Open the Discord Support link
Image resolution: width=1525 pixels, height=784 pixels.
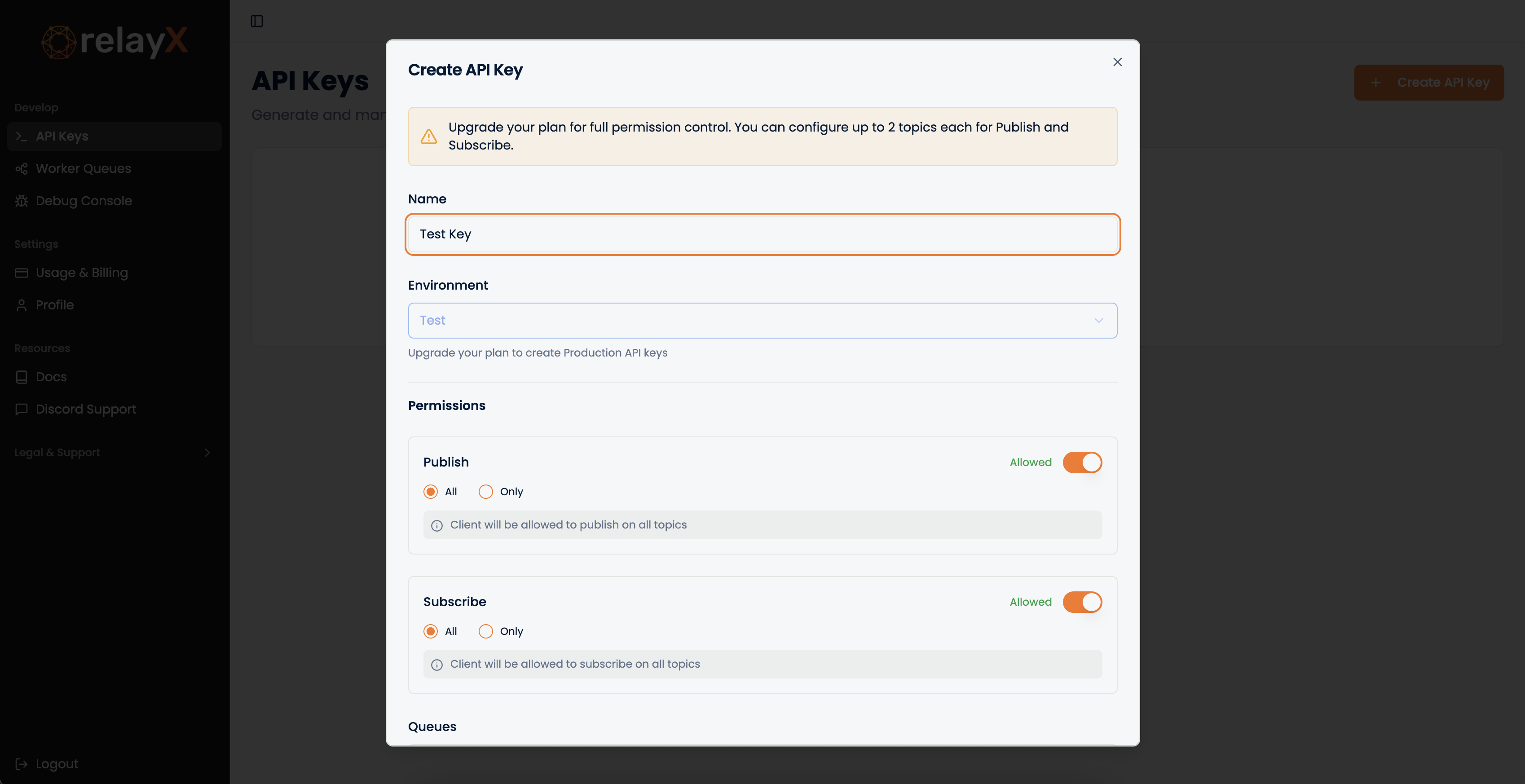click(86, 409)
